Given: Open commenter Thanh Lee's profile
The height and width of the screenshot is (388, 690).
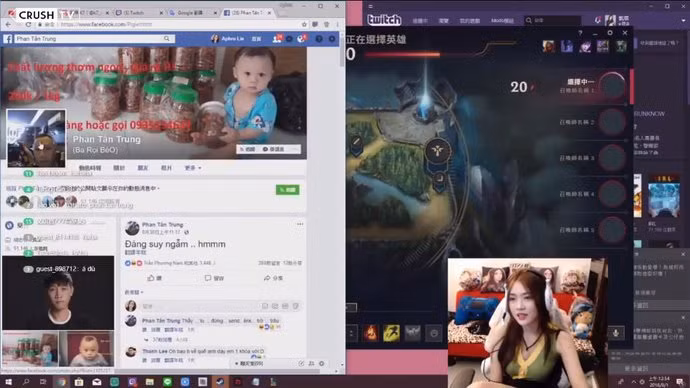Looking at the screenshot, I should pyautogui.click(x=154, y=351).
